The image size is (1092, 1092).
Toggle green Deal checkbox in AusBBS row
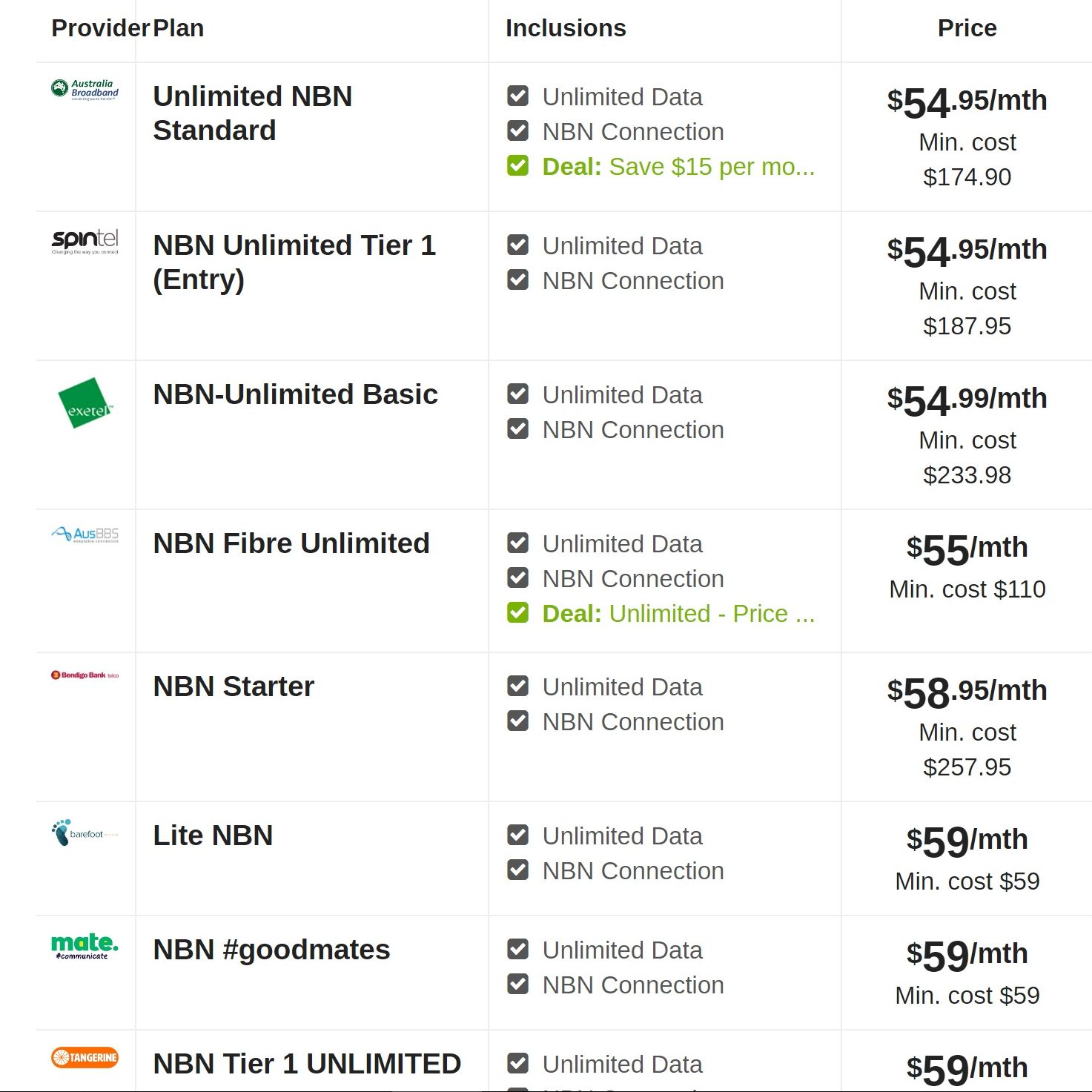(x=518, y=613)
